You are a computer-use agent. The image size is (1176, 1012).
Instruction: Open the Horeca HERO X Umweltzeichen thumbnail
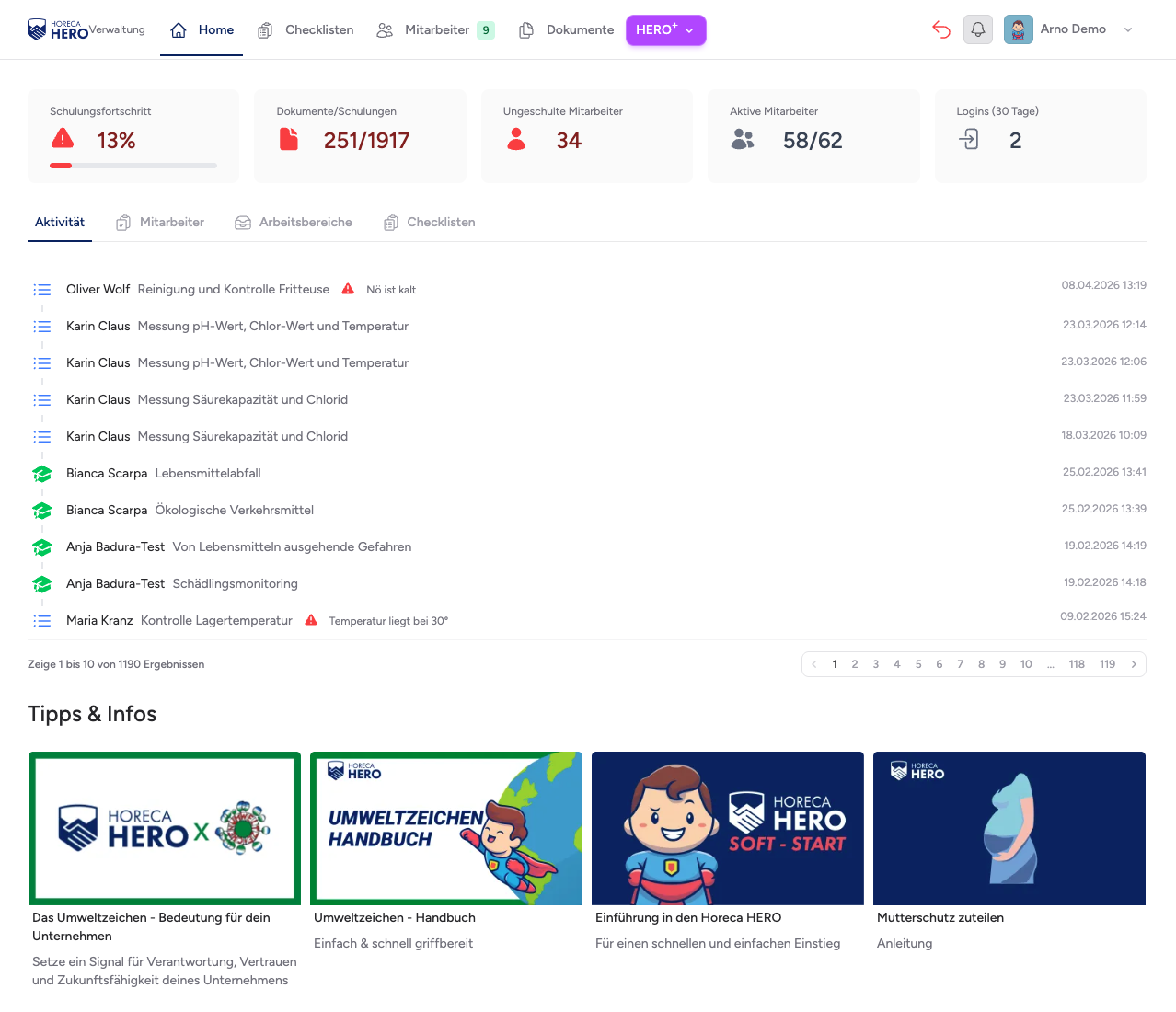[x=165, y=828]
